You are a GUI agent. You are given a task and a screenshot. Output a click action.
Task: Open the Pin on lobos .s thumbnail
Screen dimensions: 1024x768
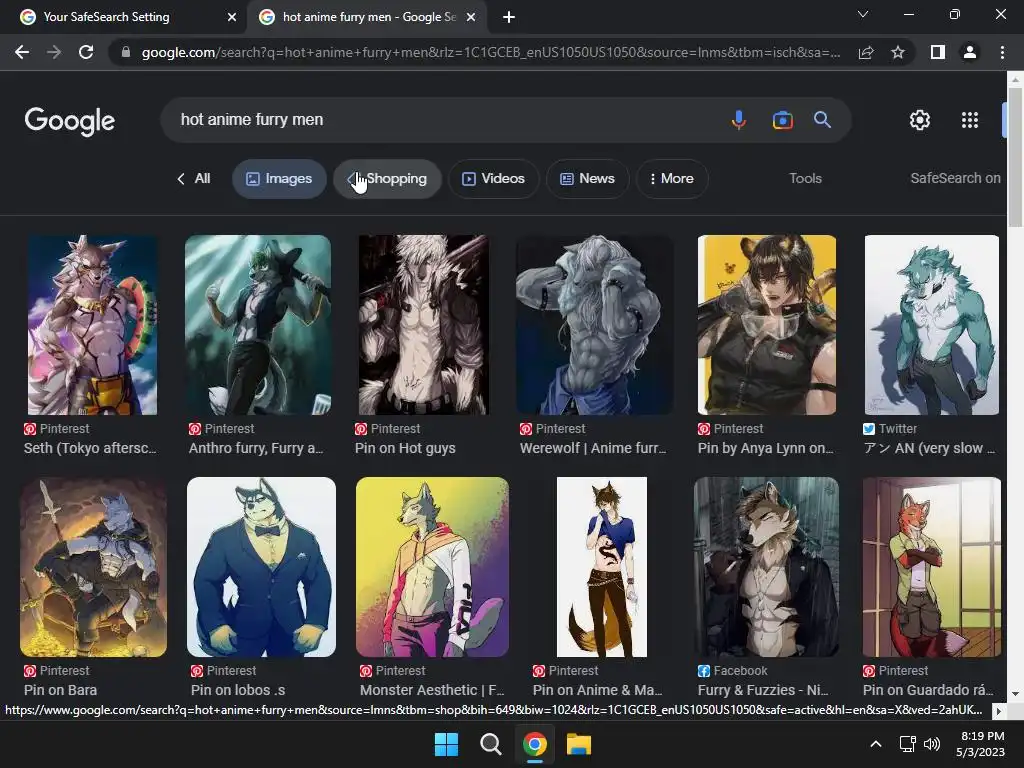tap(261, 567)
